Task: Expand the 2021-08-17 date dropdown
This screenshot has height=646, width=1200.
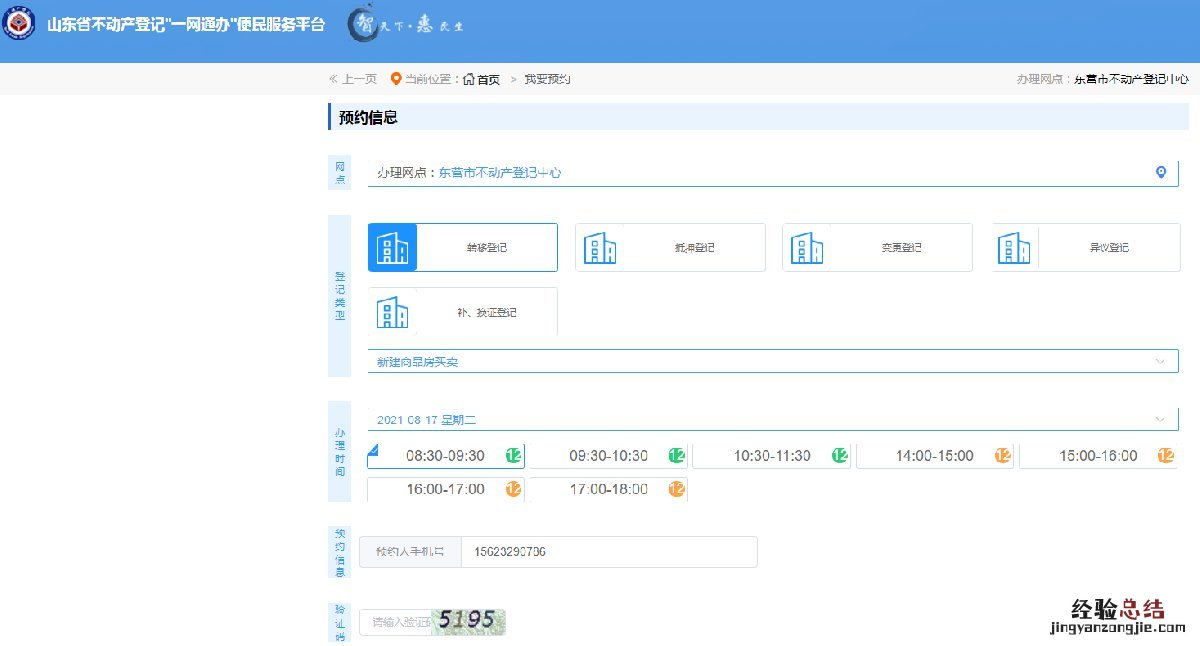Action: (x=772, y=420)
